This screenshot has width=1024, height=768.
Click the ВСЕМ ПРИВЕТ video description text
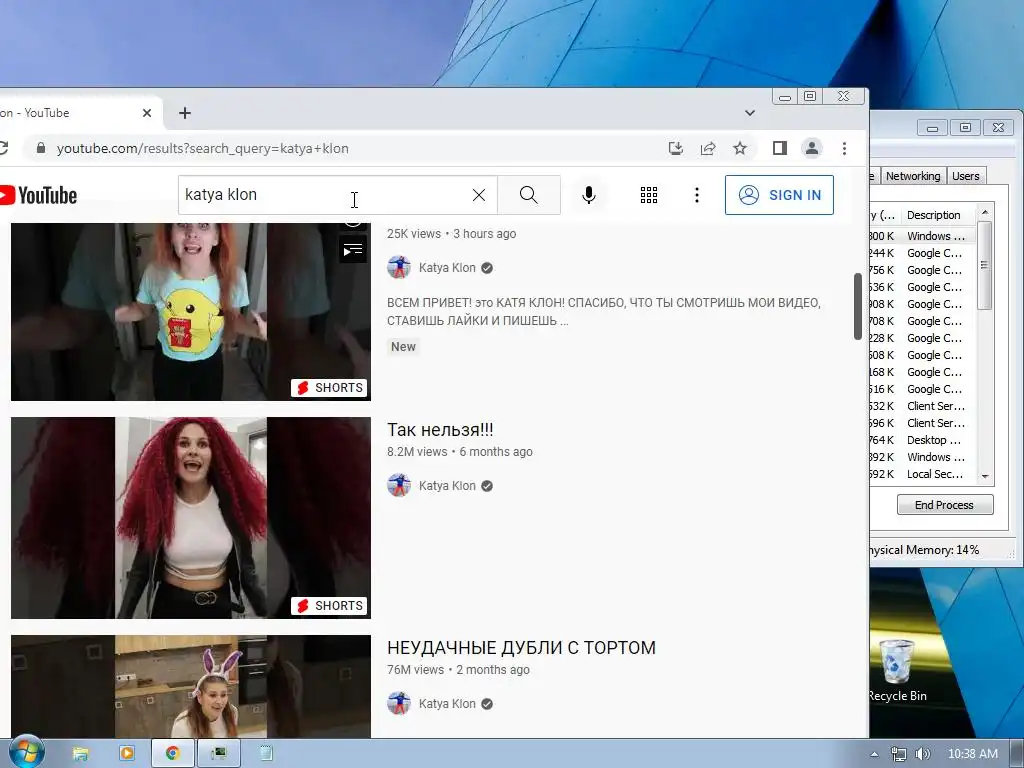pos(603,312)
